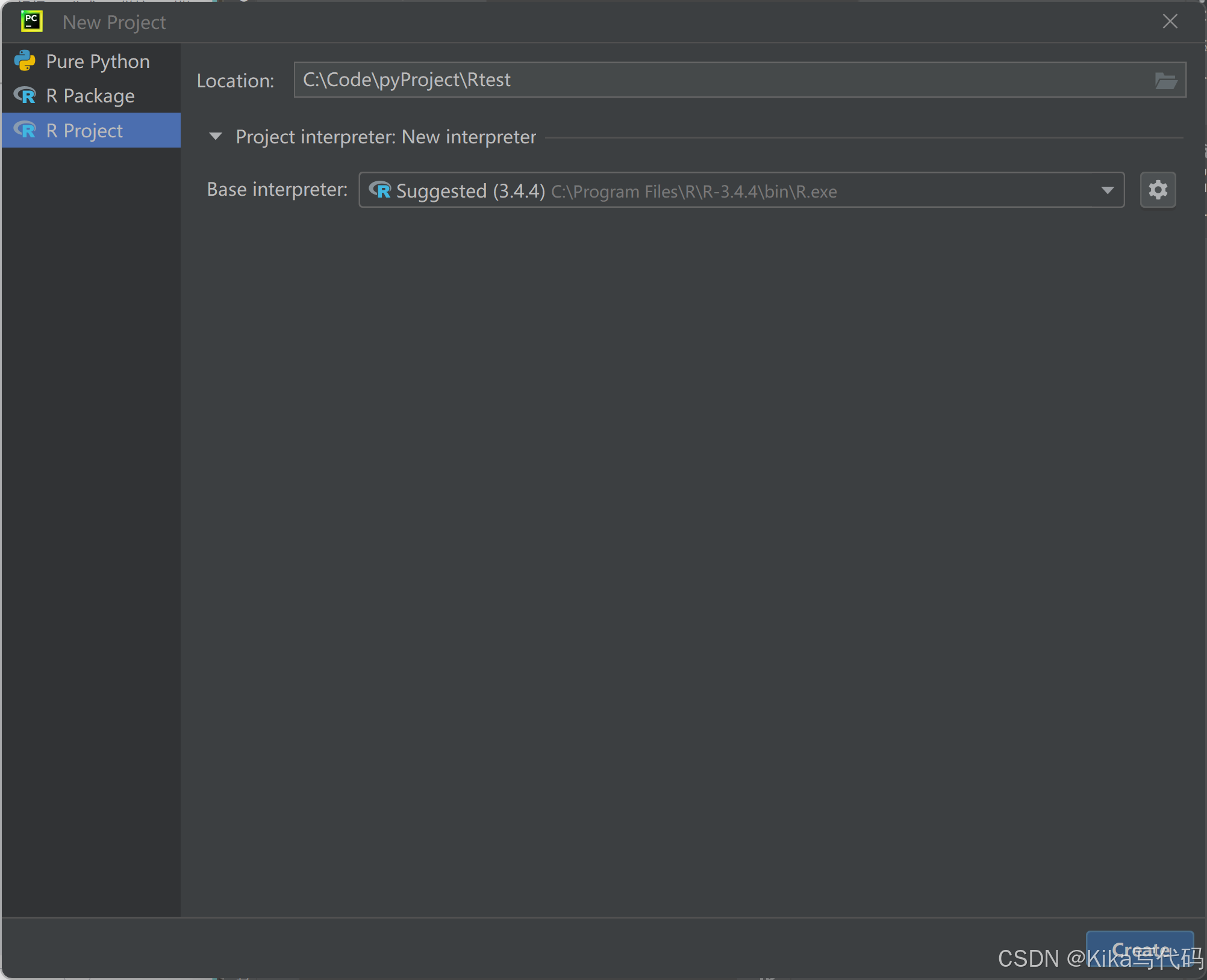The image size is (1207, 980).
Task: Click the PyCharm logo in title bar
Action: [31, 22]
